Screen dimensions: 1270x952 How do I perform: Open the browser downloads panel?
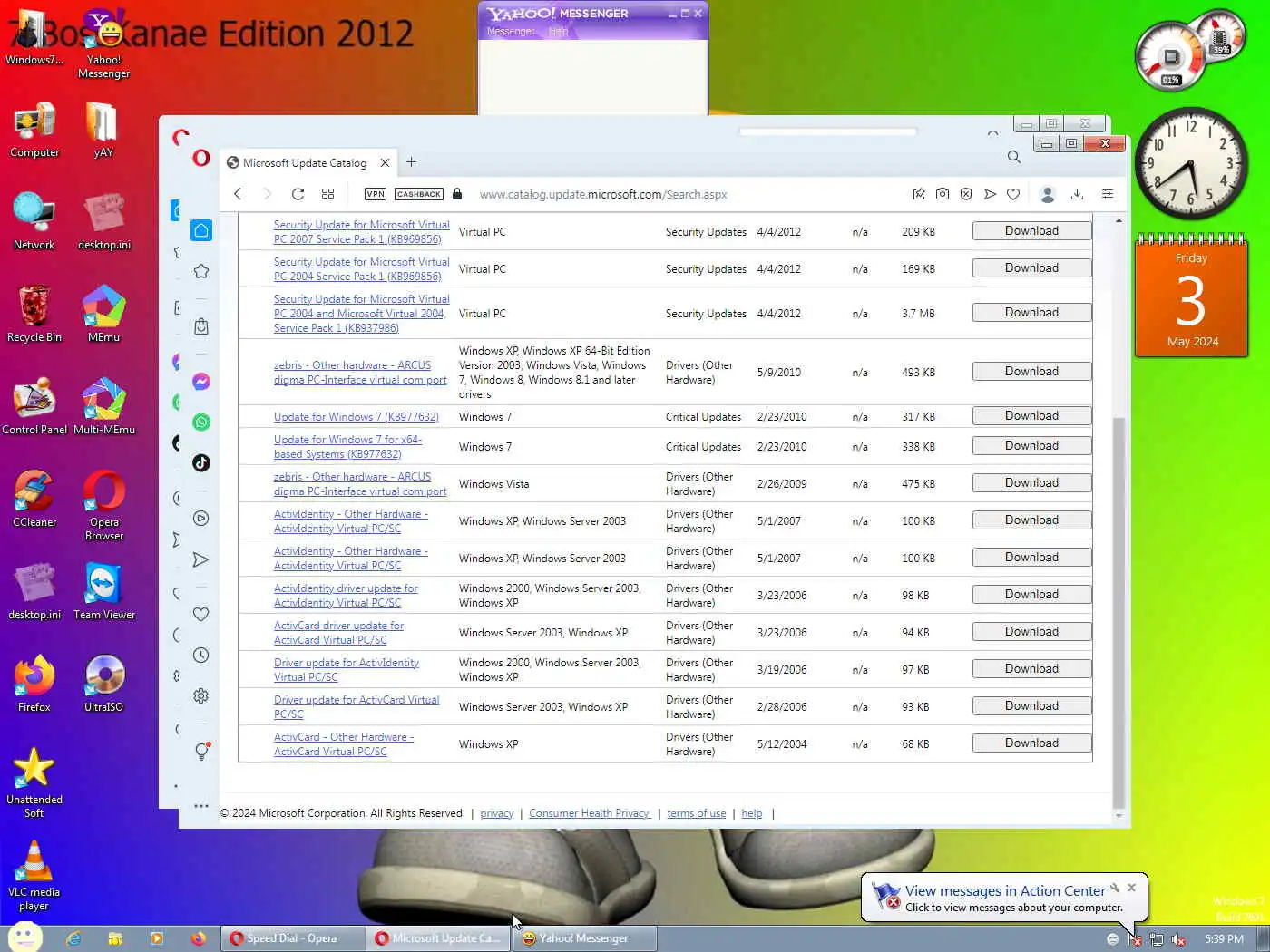pyautogui.click(x=1077, y=194)
